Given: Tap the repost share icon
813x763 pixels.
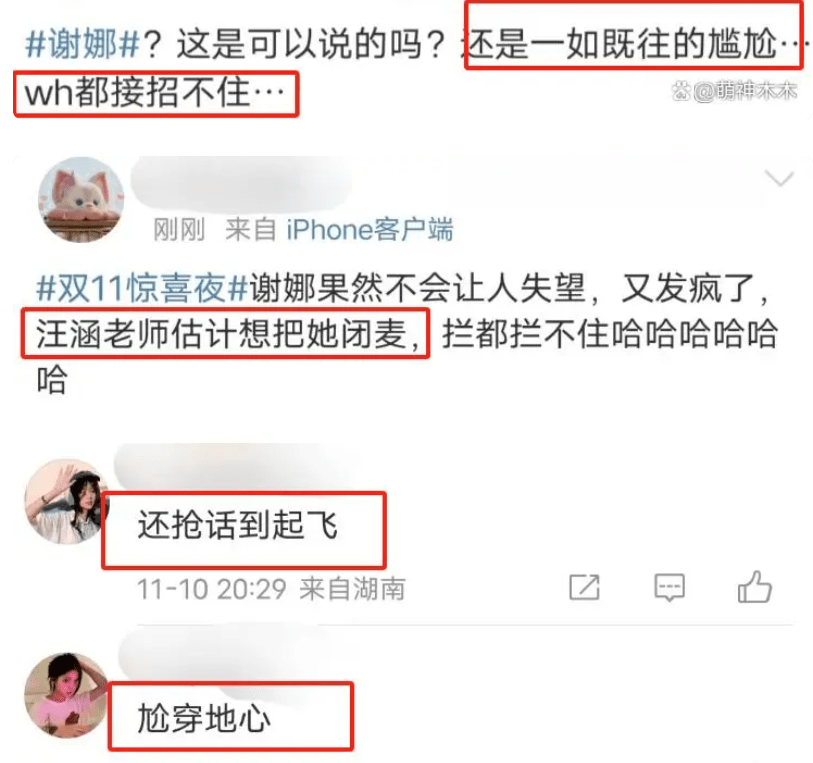Looking at the screenshot, I should [584, 587].
